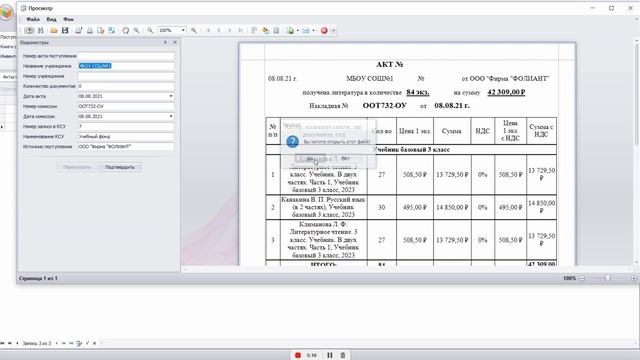Open the Export icon dropdown arrow

pyautogui.click(x=298, y=30)
